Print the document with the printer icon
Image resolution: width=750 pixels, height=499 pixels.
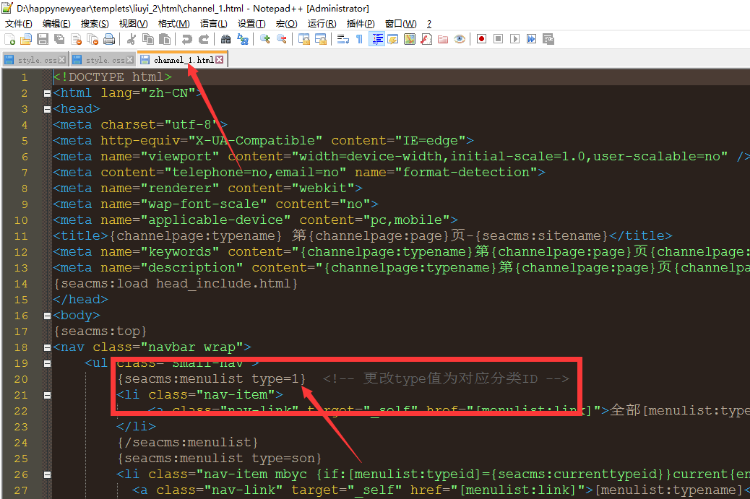[x=110, y=39]
